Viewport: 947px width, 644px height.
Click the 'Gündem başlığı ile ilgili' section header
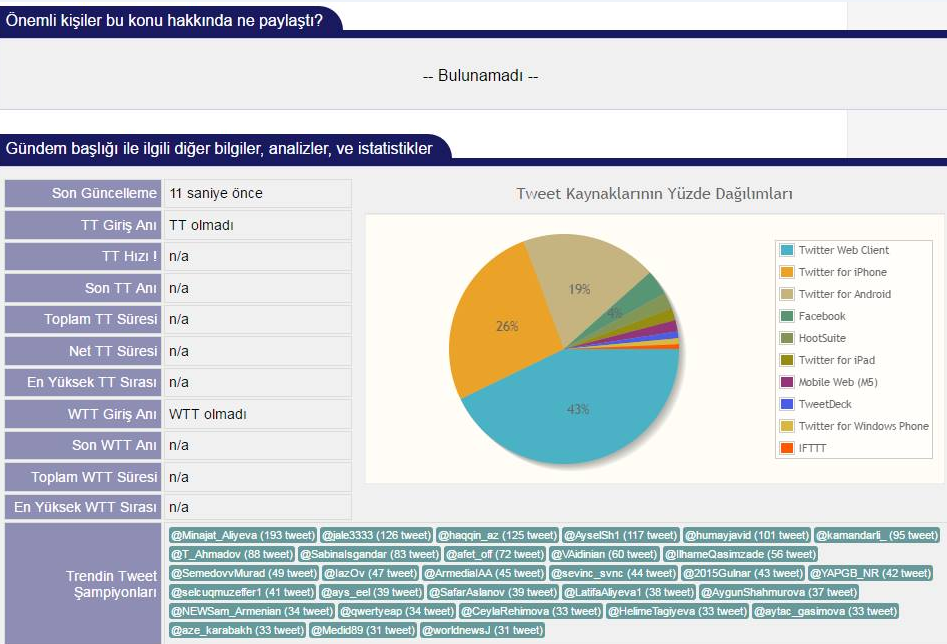tap(219, 149)
